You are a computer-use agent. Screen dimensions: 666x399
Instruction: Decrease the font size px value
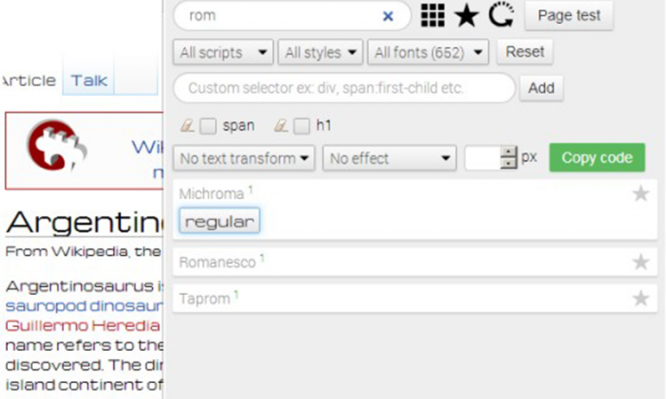(508, 164)
